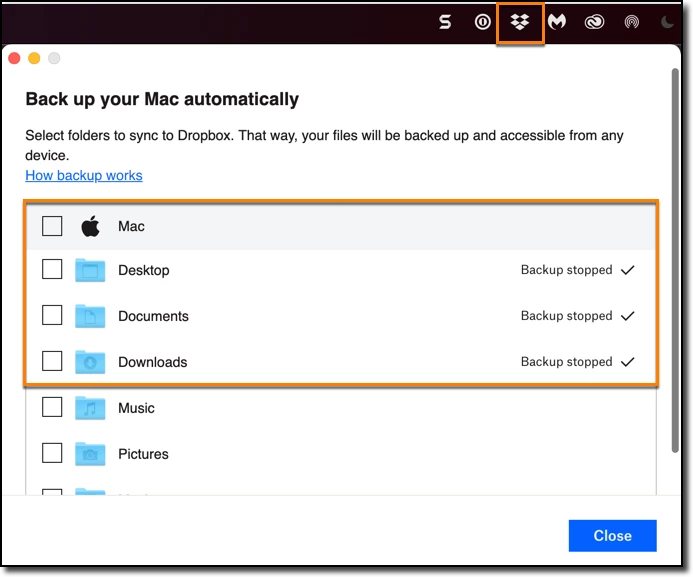This screenshot has height=577, width=693.
Task: Select the Downloads folder checkbox
Action: (x=52, y=361)
